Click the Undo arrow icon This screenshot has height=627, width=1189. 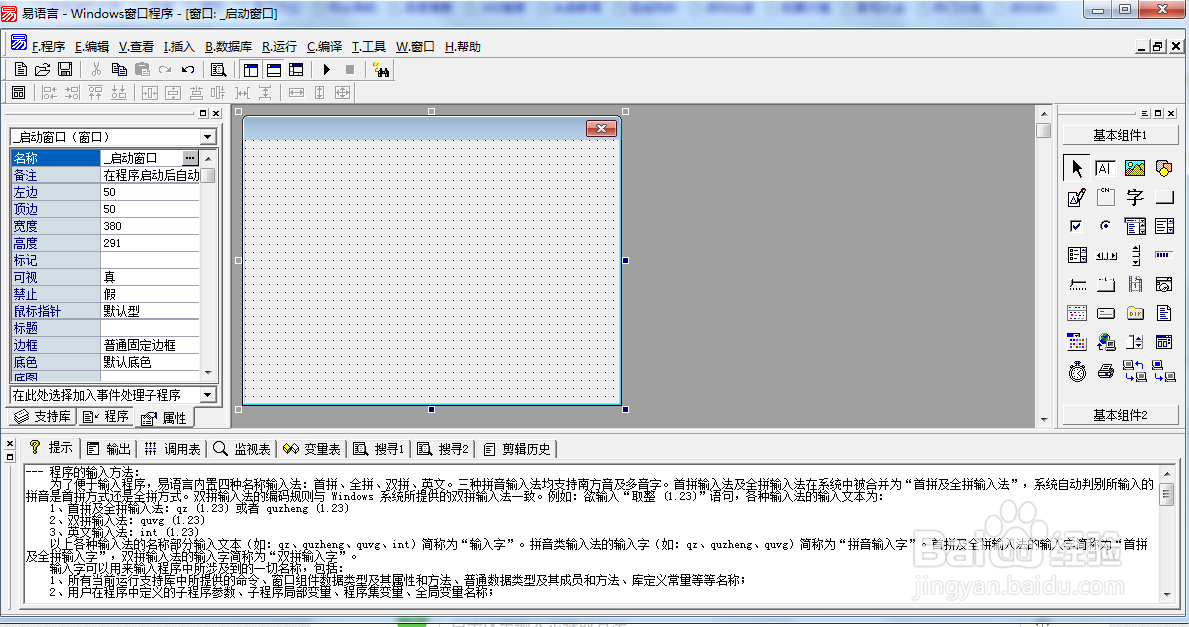point(188,70)
